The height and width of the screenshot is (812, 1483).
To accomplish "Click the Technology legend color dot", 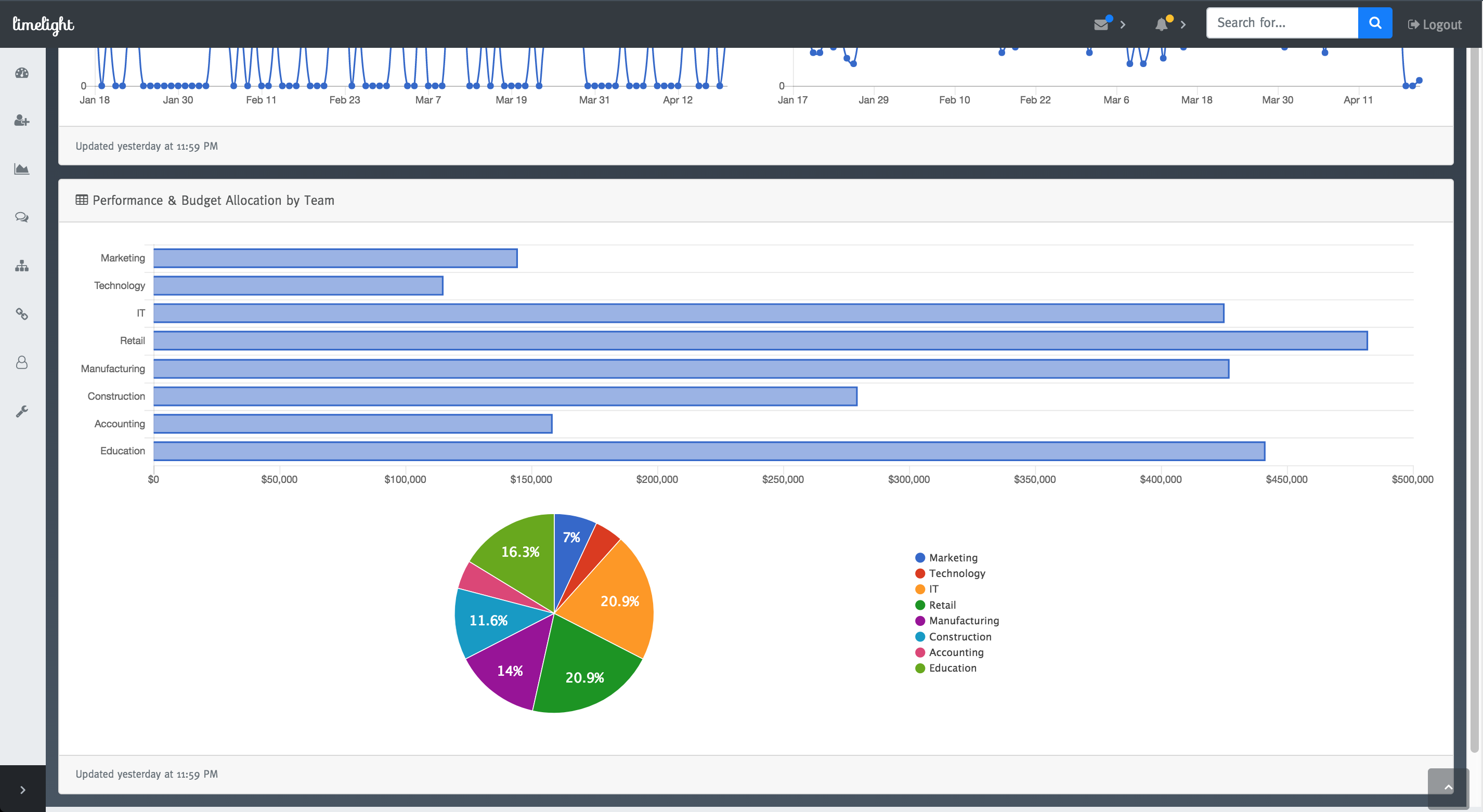I will (x=920, y=573).
